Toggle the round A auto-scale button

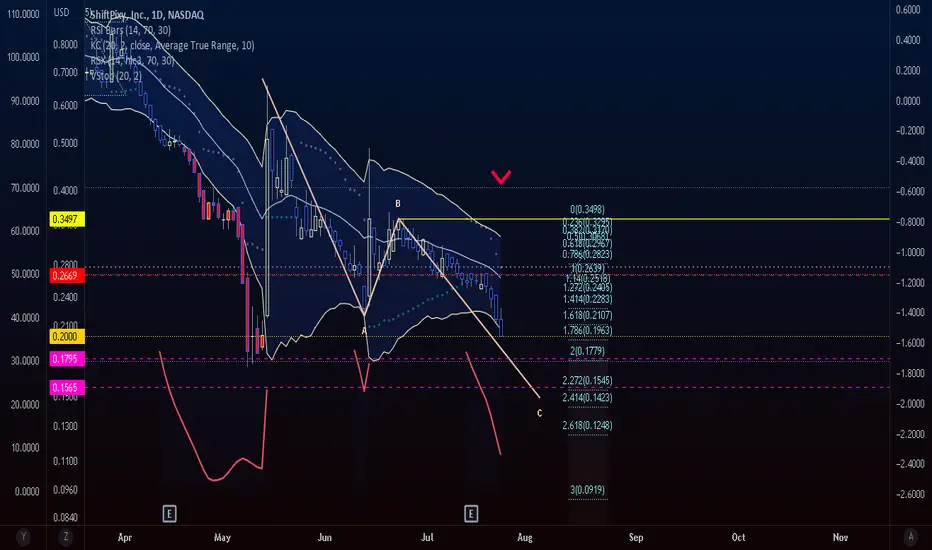click(x=911, y=537)
